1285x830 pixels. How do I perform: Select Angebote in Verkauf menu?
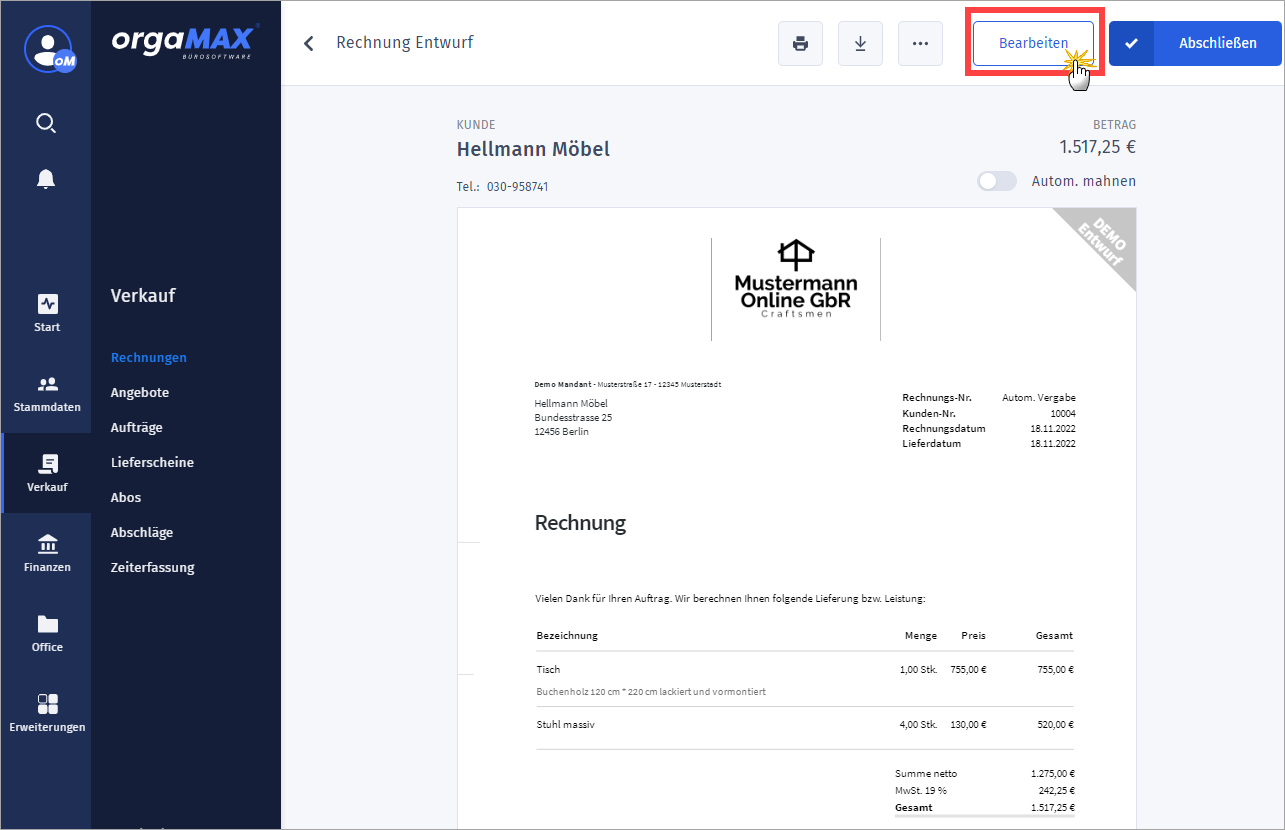point(140,393)
